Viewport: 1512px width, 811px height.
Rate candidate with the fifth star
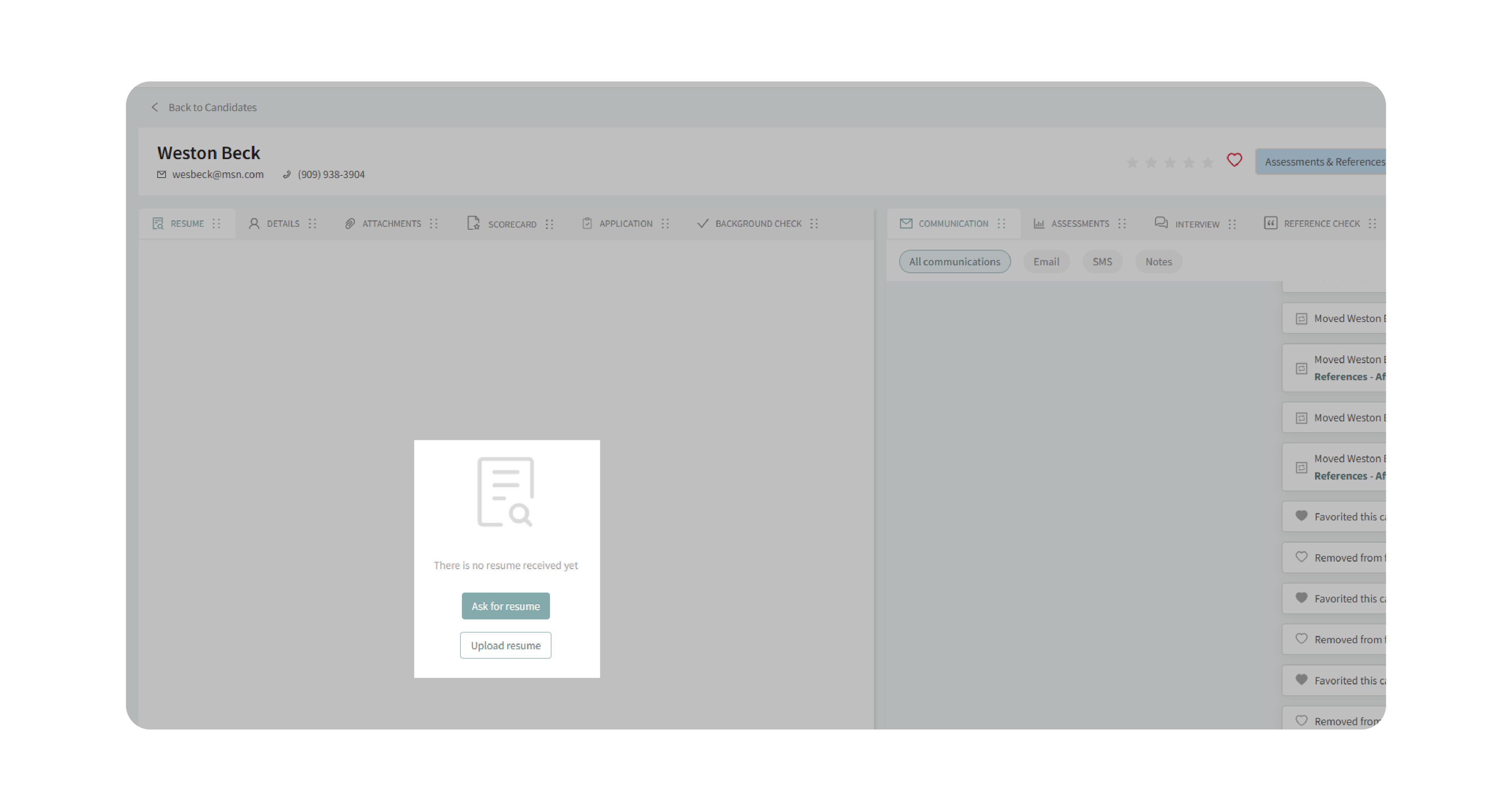point(1207,163)
